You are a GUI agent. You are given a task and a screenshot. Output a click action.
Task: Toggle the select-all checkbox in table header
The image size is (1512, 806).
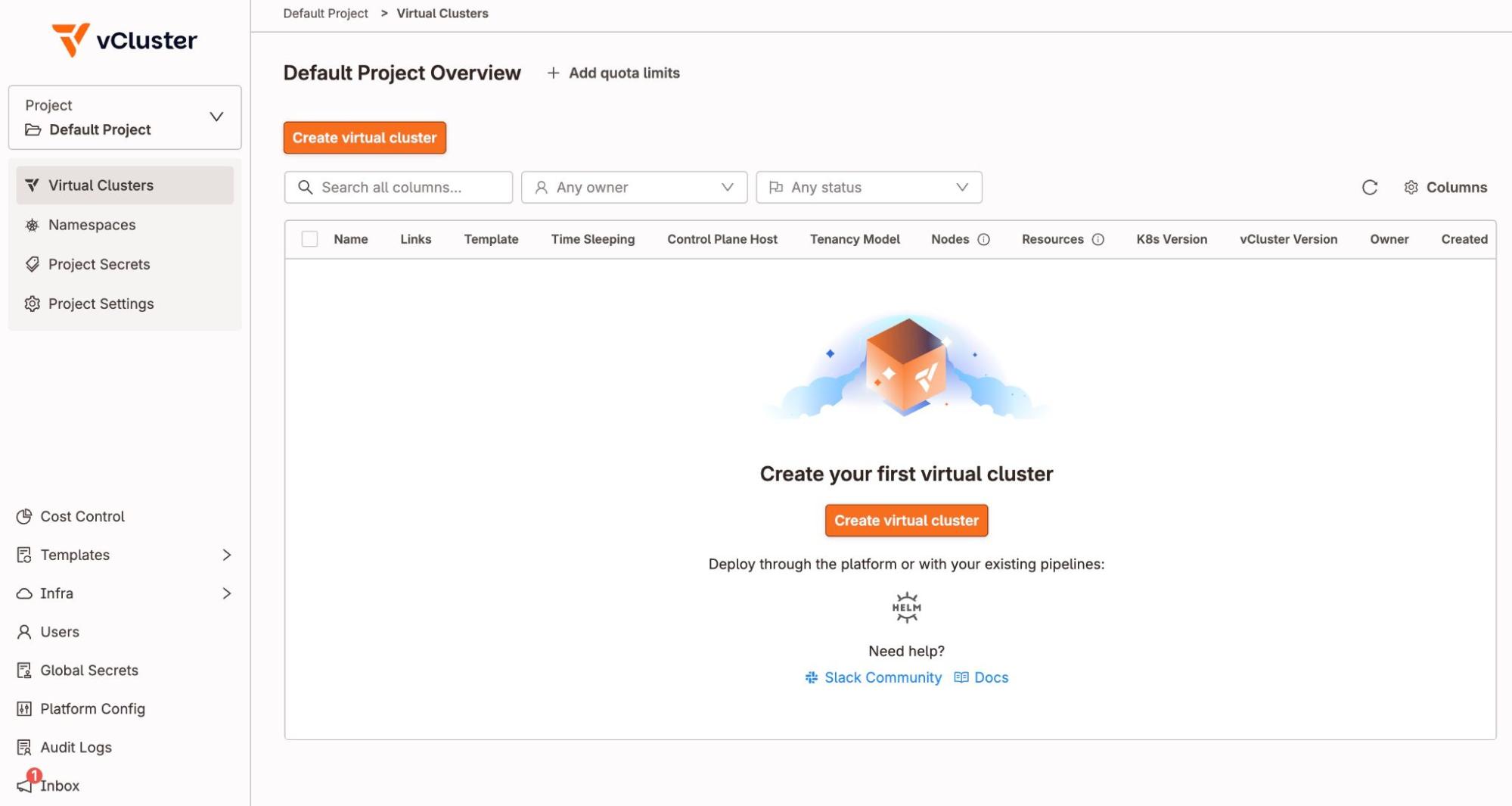click(309, 239)
